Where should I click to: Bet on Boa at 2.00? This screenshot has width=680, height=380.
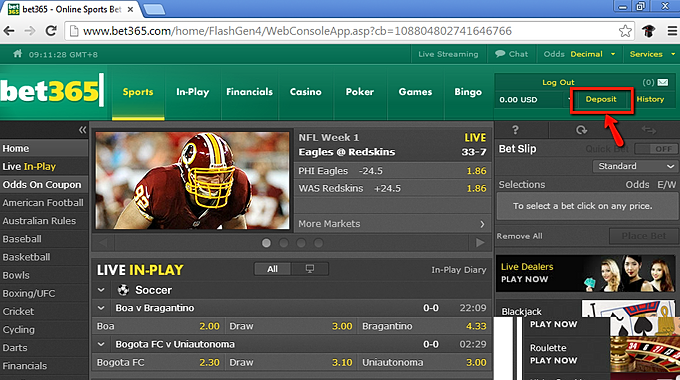pos(158,326)
